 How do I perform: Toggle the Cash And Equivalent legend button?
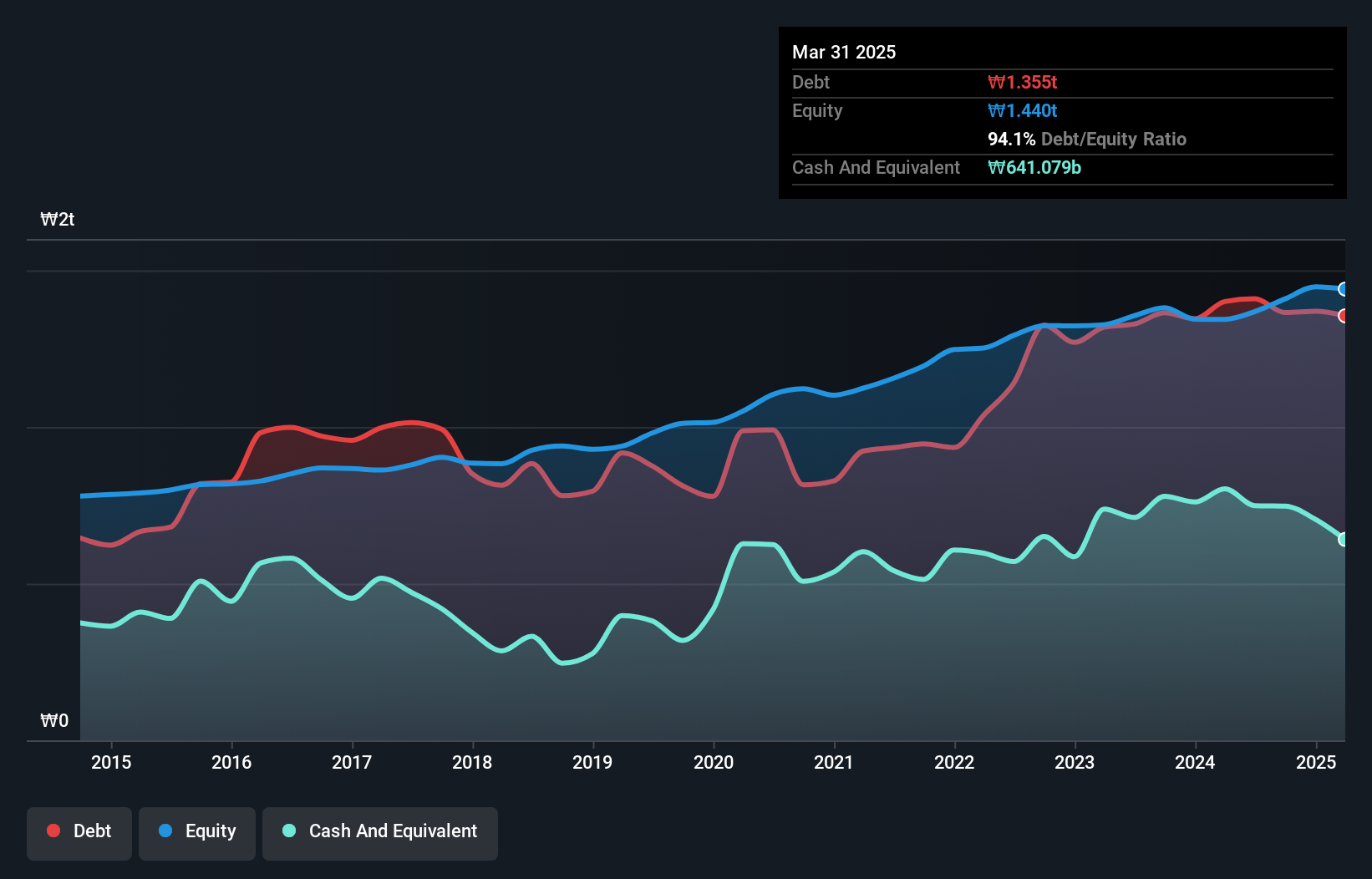click(x=380, y=833)
